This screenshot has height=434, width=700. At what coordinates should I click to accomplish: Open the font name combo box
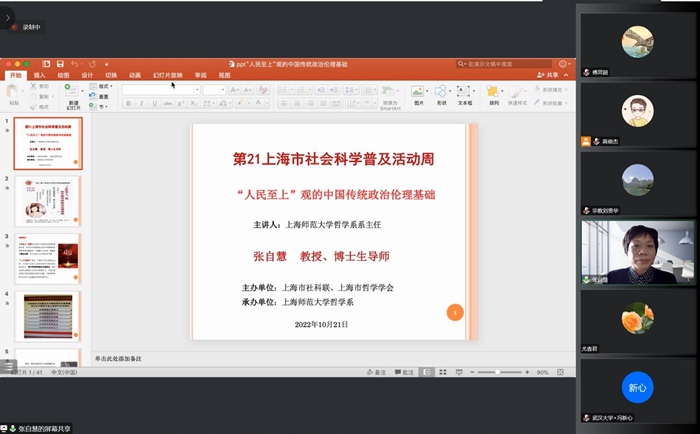tap(162, 89)
